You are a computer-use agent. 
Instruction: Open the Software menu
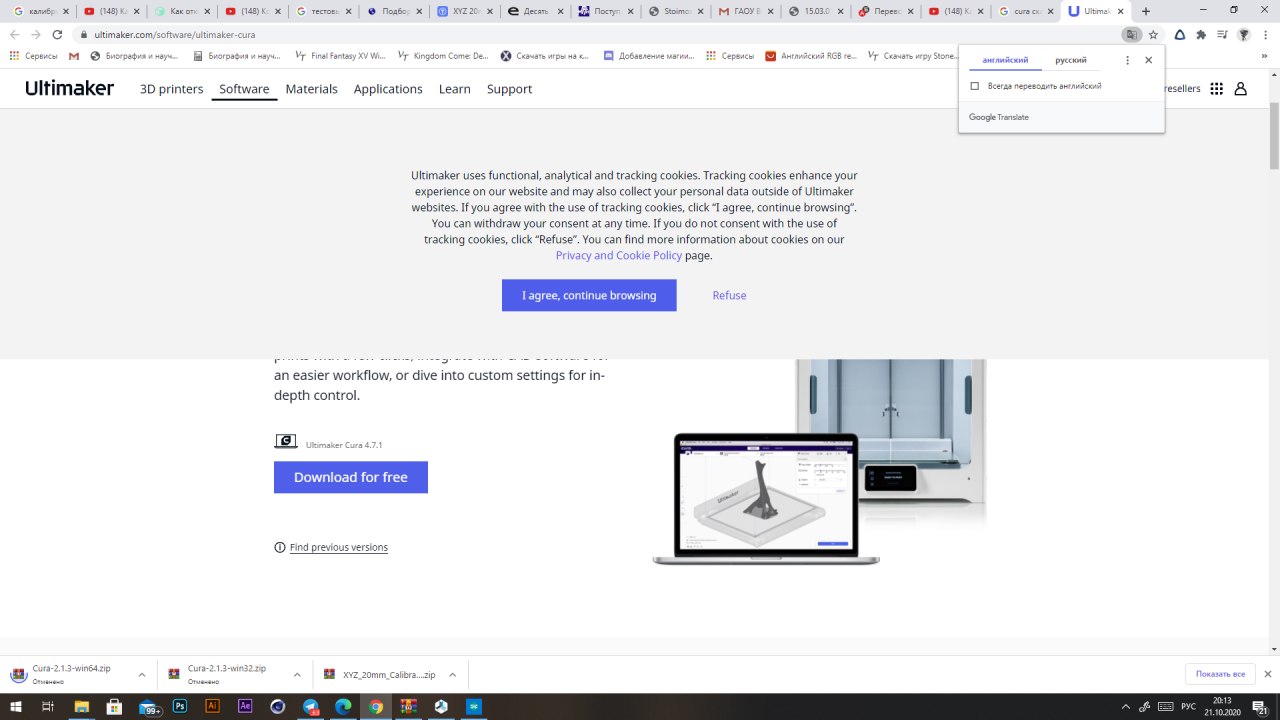244,89
